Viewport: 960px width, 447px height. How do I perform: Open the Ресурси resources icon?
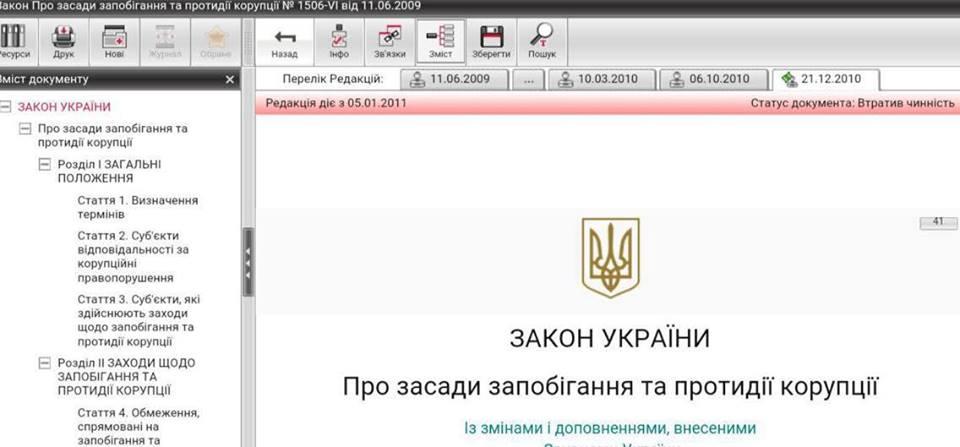click(x=13, y=41)
